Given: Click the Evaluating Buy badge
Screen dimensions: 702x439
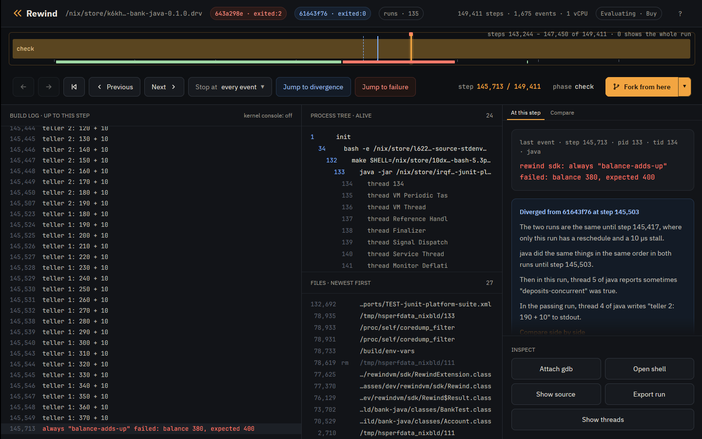Looking at the screenshot, I should point(629,13).
